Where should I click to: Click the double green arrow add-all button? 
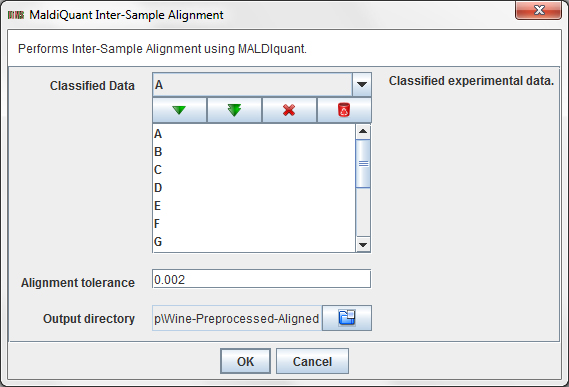click(x=234, y=110)
